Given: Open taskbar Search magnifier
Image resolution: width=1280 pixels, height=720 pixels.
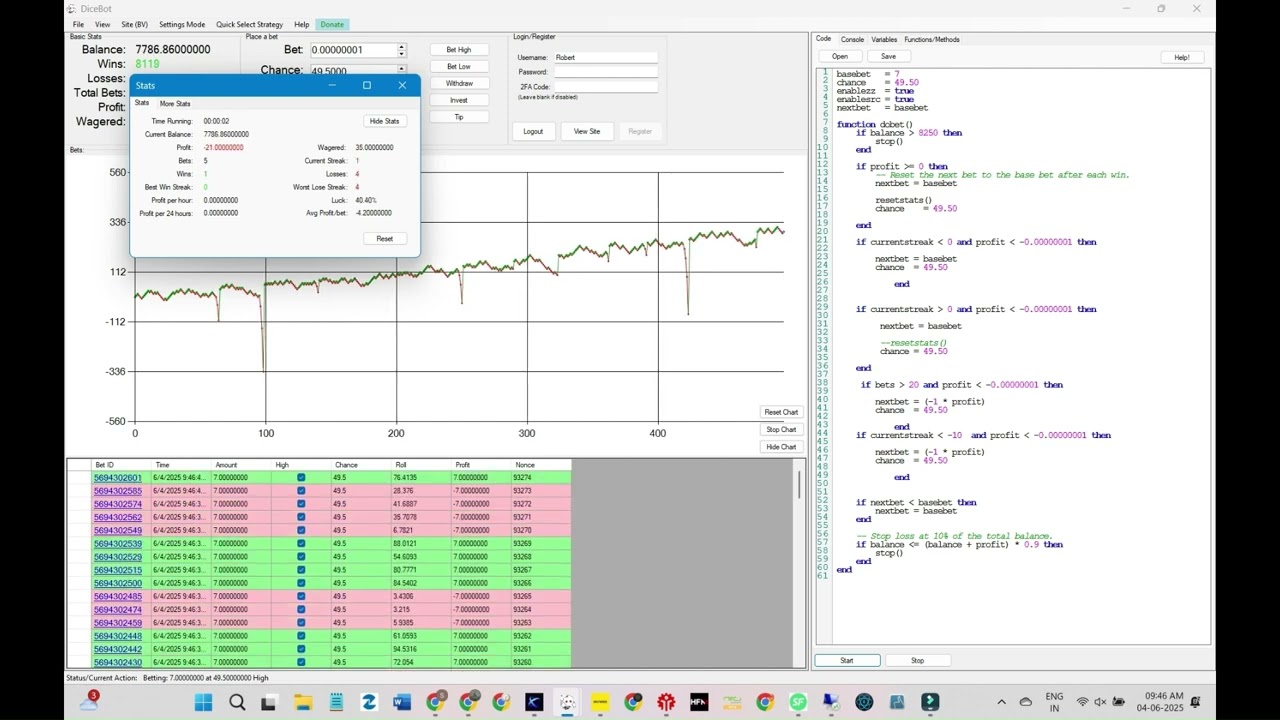Looking at the screenshot, I should click(x=237, y=702).
